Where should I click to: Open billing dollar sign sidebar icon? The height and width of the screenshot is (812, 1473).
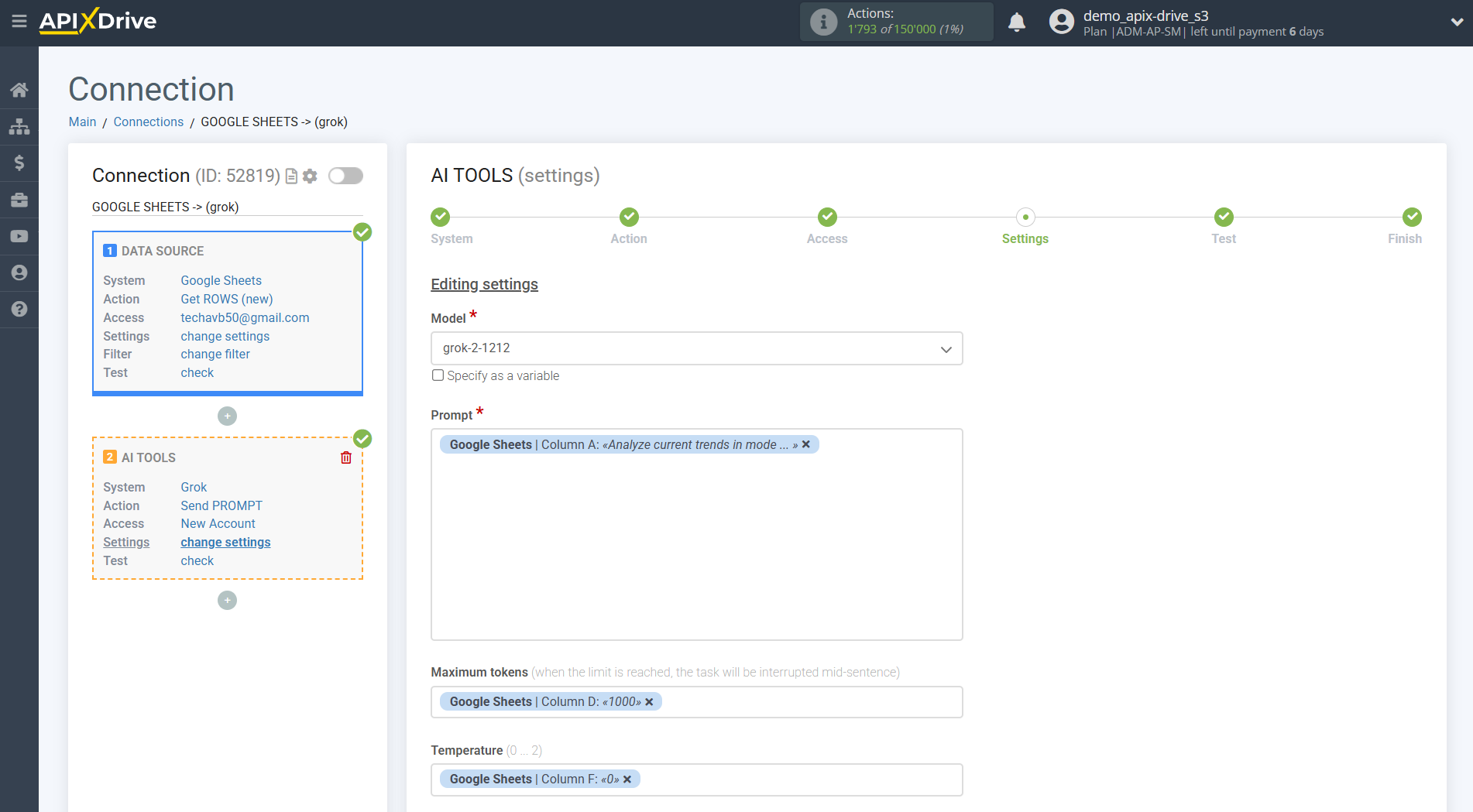(19, 163)
